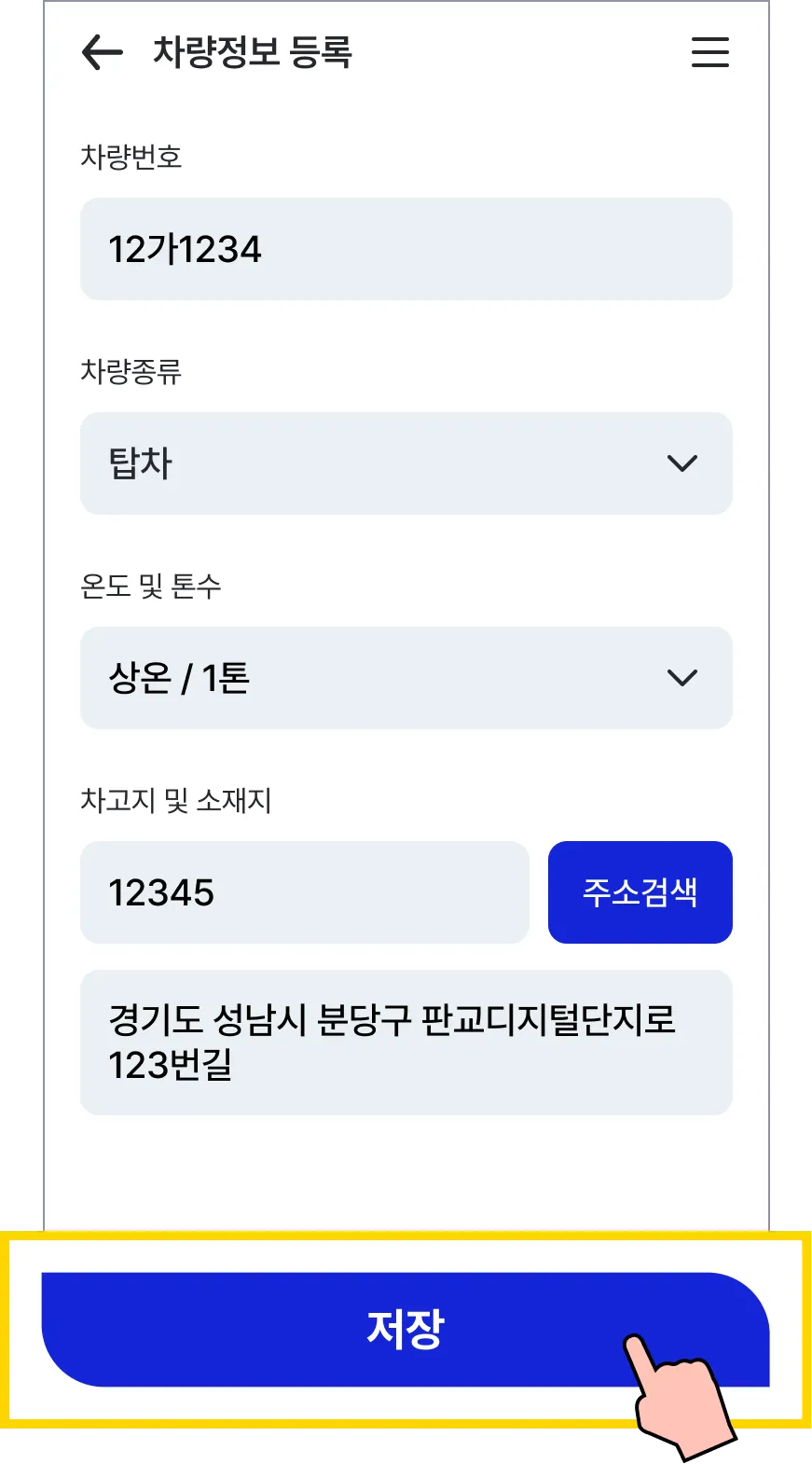Image resolution: width=812 pixels, height=1464 pixels.
Task: Open the hamburger menu icon
Action: [x=709, y=52]
